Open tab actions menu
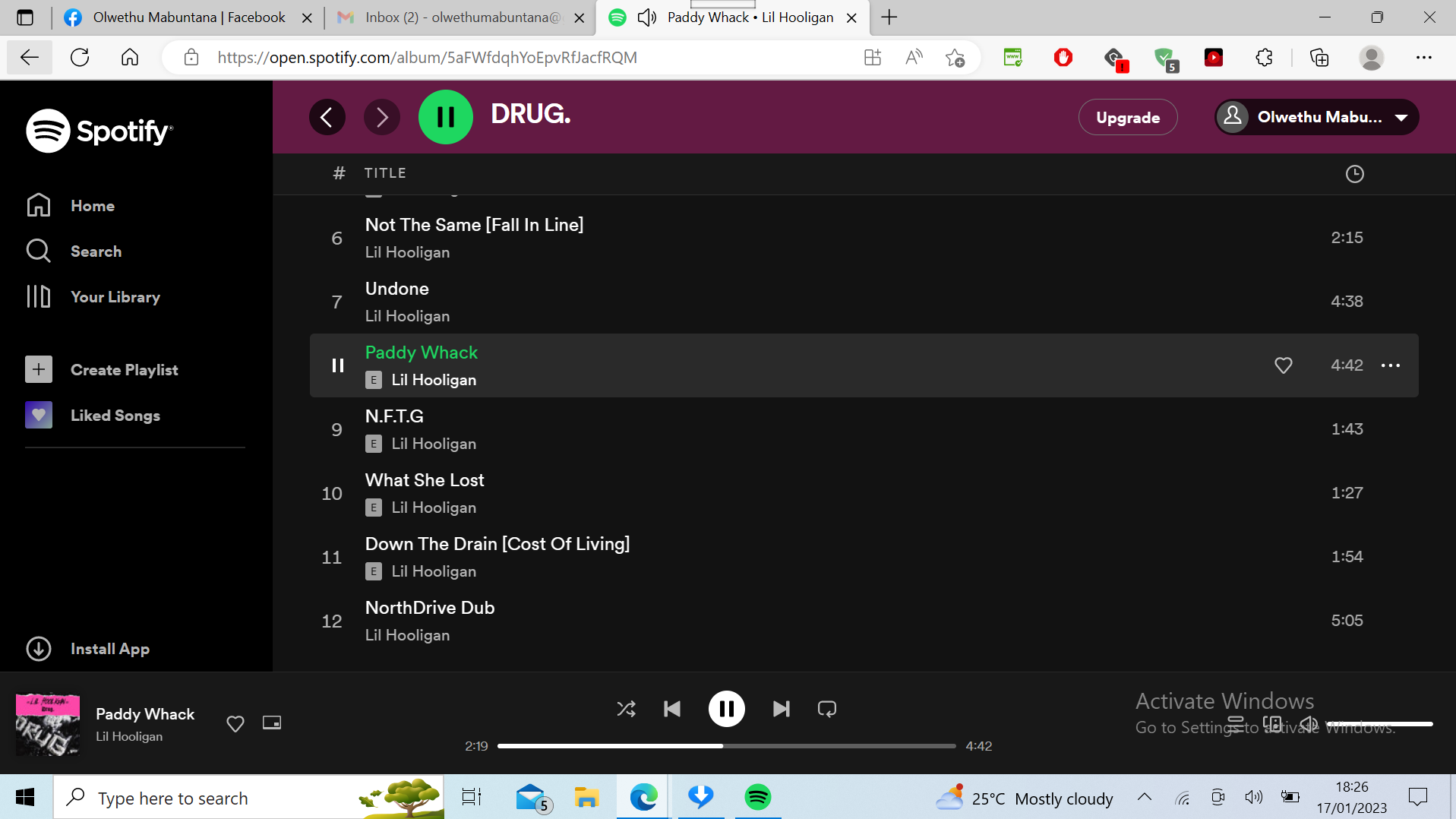This screenshot has height=819, width=1456. pos(25,17)
